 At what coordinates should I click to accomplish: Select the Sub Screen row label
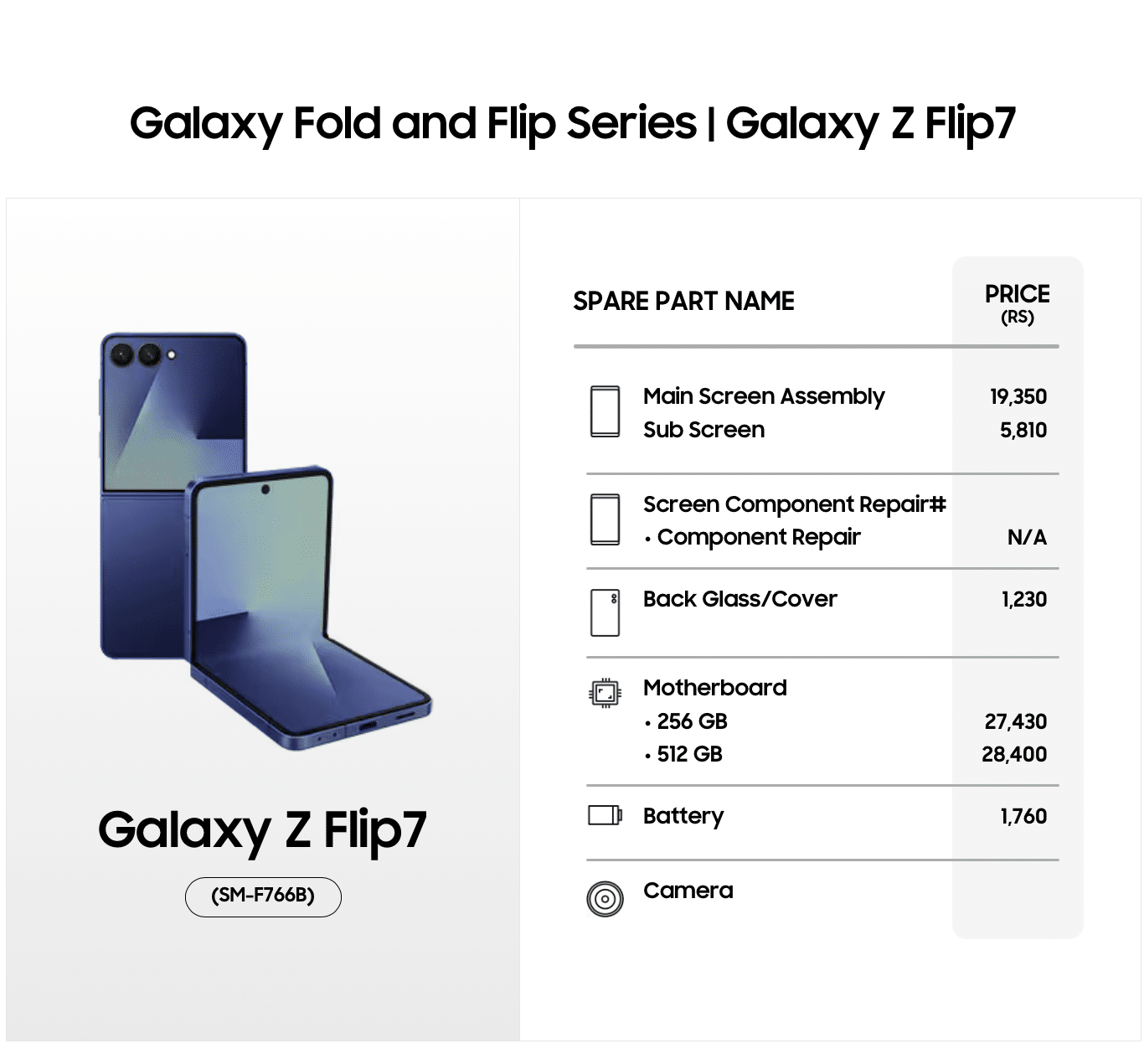tap(703, 430)
